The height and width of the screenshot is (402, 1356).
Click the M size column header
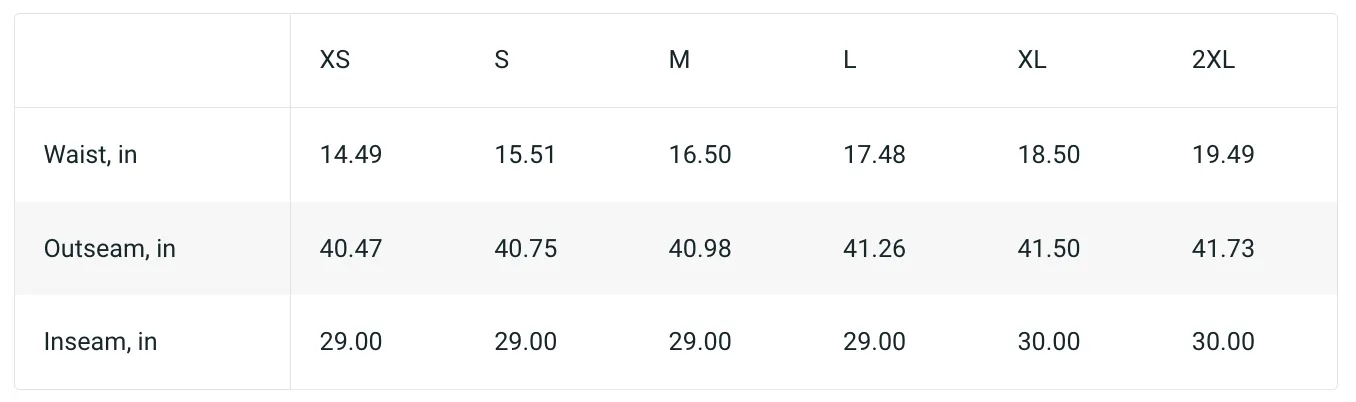679,60
